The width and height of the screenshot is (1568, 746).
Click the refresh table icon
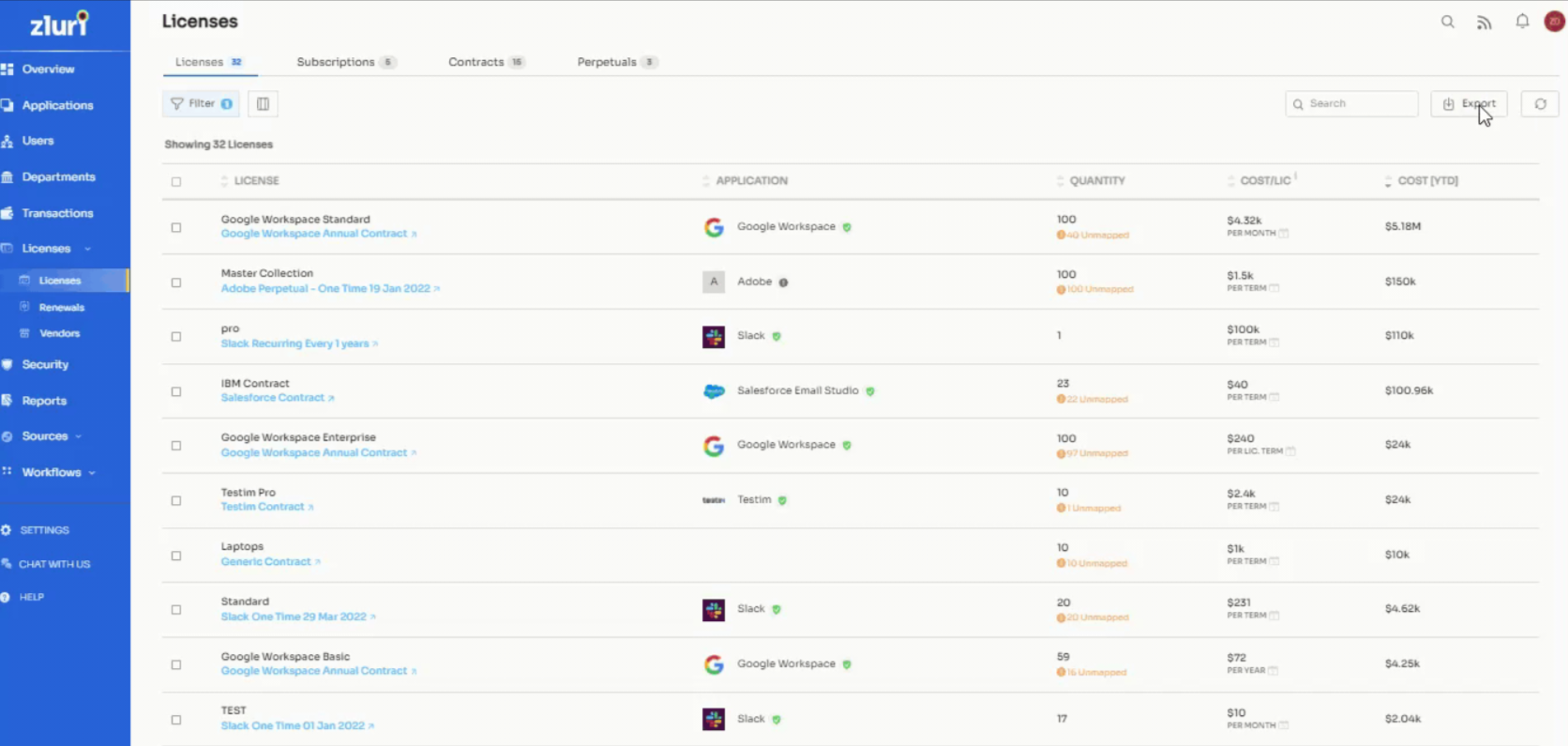pyautogui.click(x=1540, y=104)
